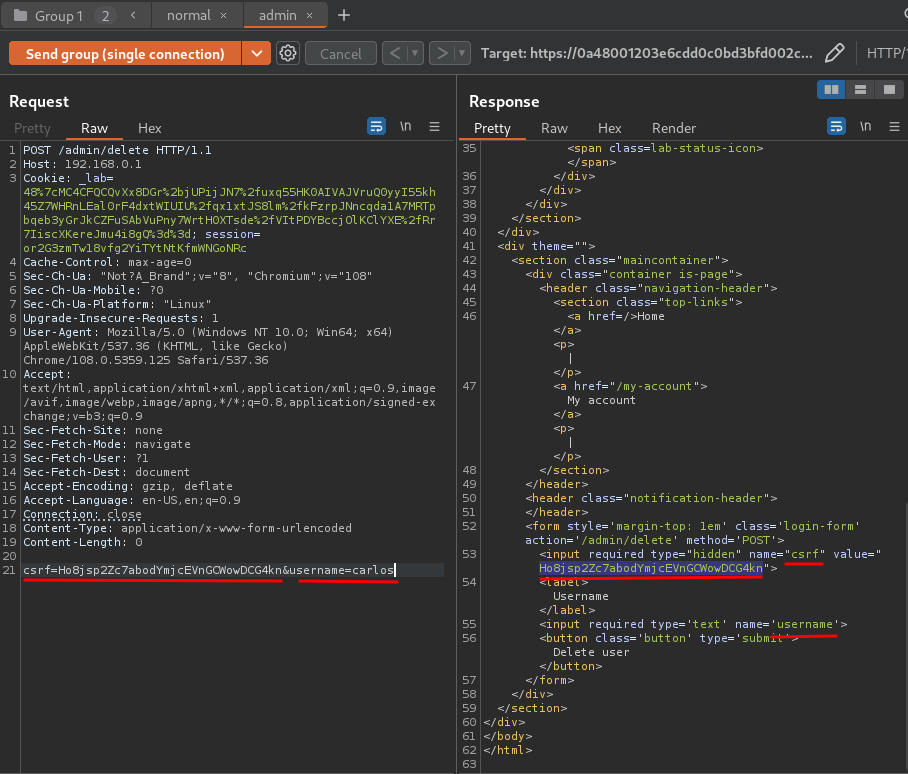This screenshot has width=908, height=774.
Task: Close the normal tab
Action: tap(224, 16)
